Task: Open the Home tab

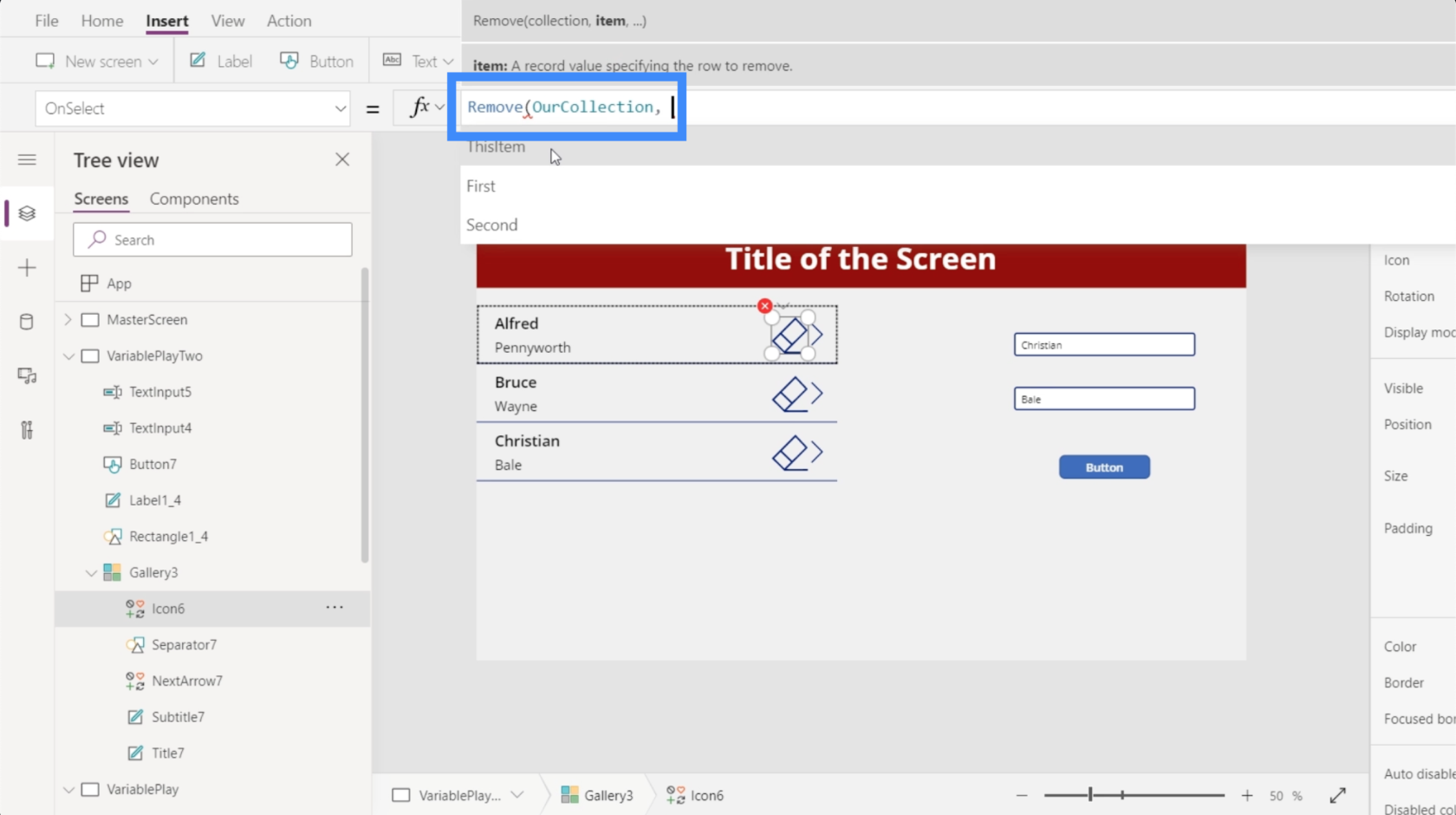Action: (102, 20)
